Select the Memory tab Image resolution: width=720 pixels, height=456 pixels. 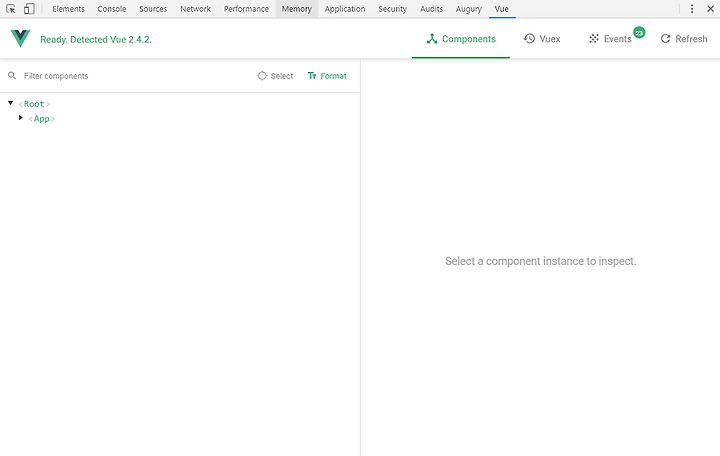point(297,9)
